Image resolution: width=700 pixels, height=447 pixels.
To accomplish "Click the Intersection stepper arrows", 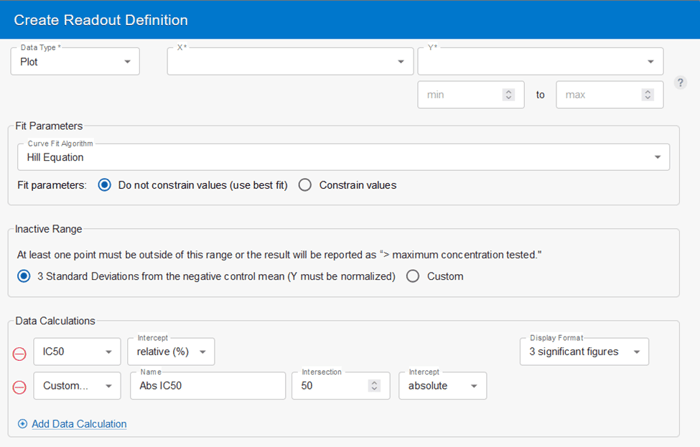I will (x=375, y=386).
